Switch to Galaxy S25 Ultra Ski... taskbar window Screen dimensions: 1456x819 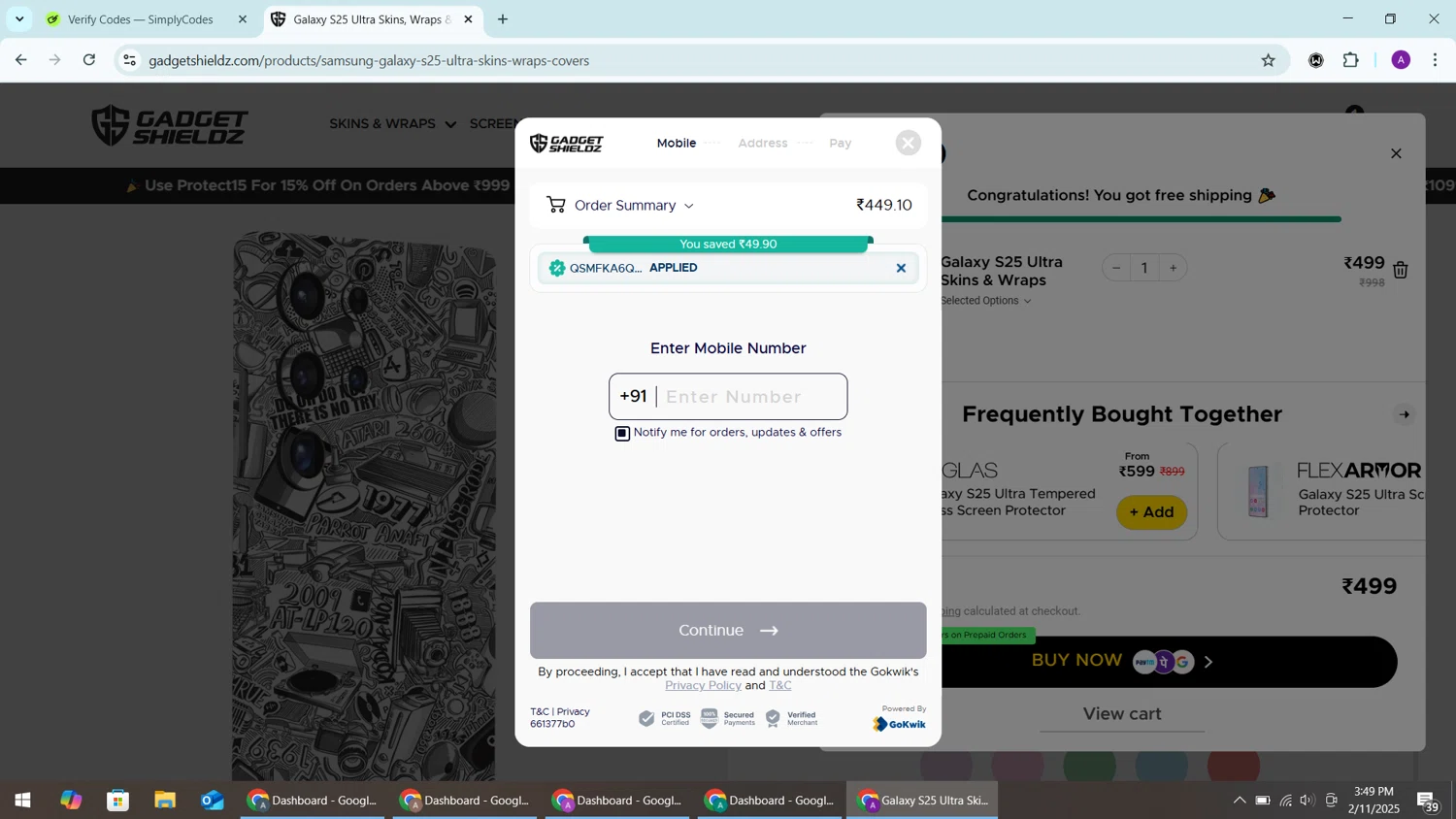(922, 801)
